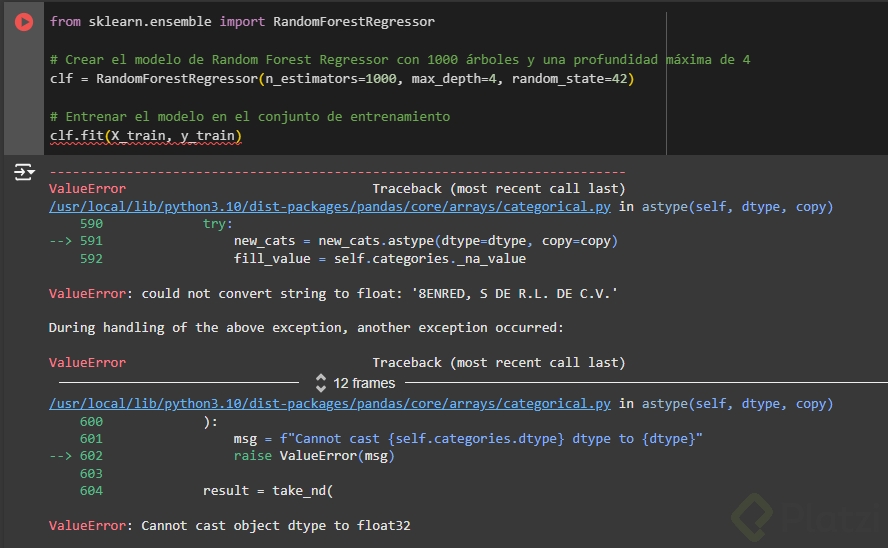Click the 'raise ValueError(msg)' line 602

[314, 456]
